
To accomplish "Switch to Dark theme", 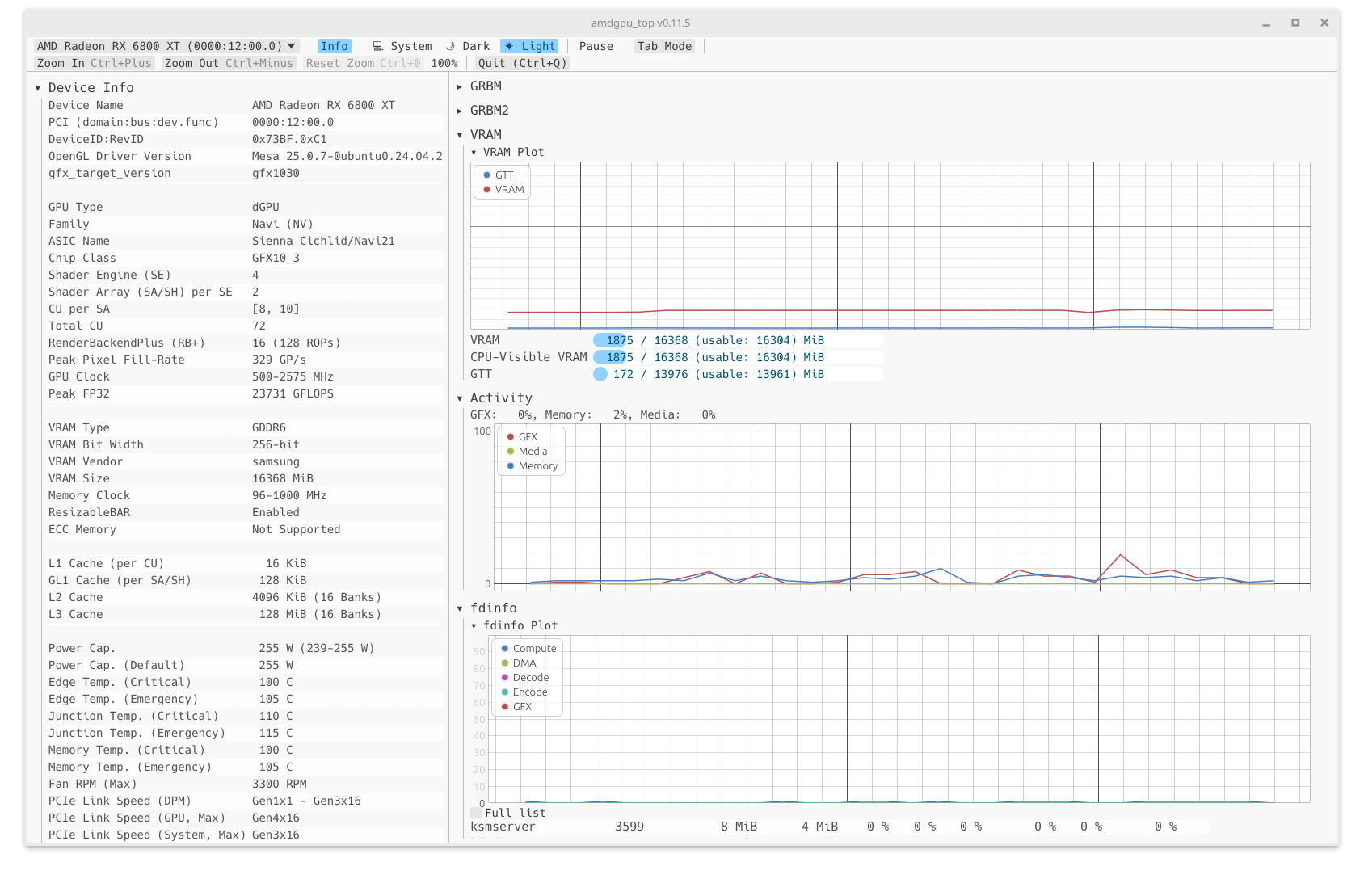I will (x=467, y=46).
